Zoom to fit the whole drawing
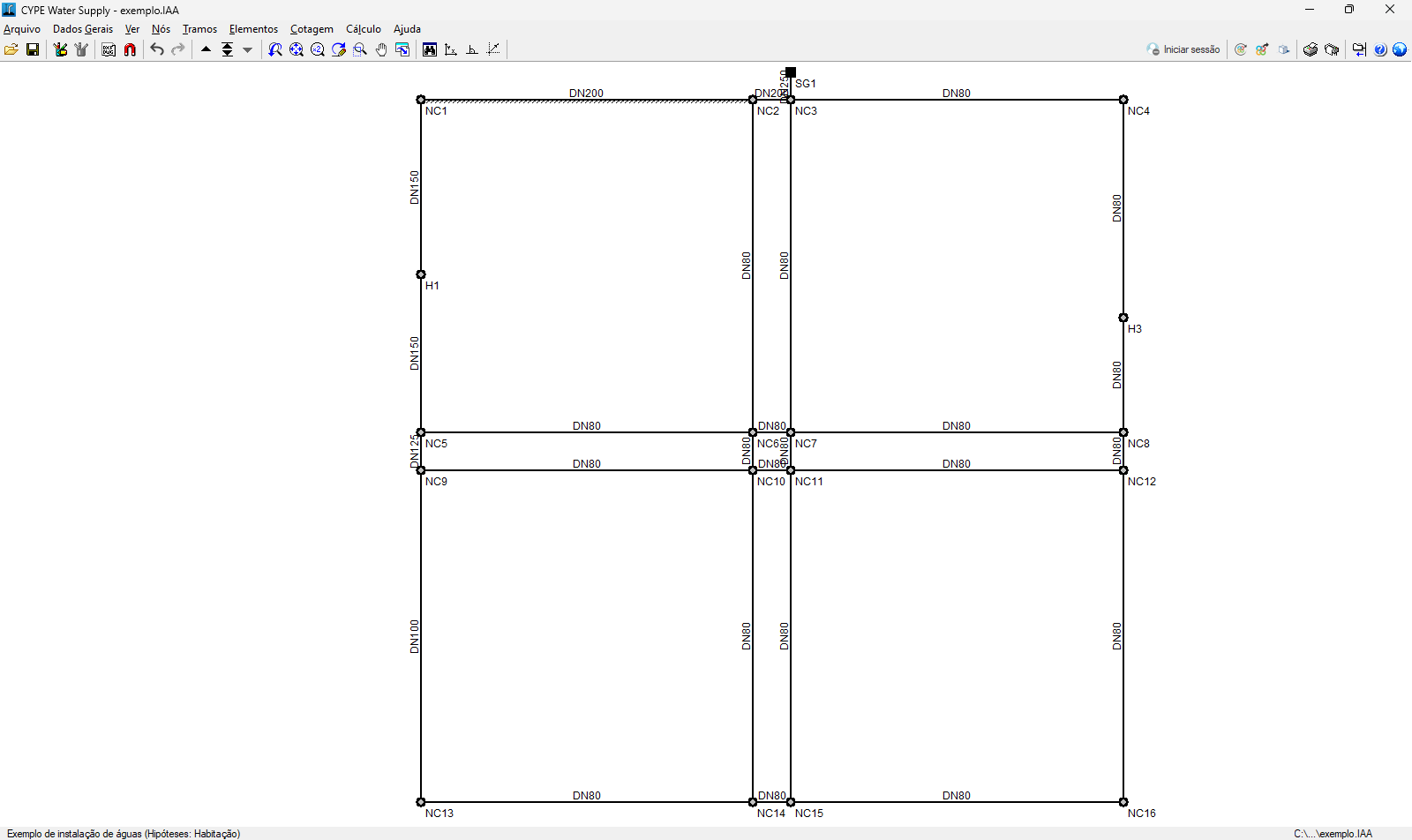The image size is (1412, 840). [x=297, y=49]
